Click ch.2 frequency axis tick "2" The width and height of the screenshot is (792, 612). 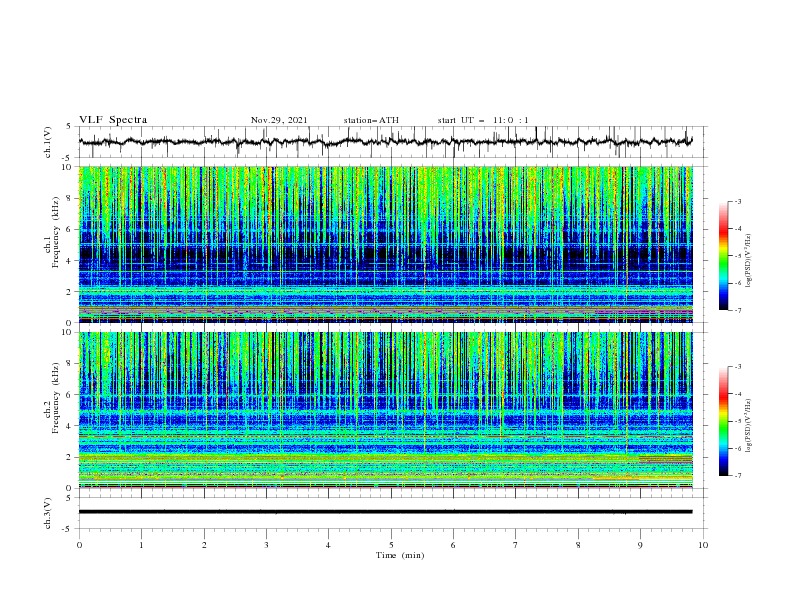click(69, 457)
